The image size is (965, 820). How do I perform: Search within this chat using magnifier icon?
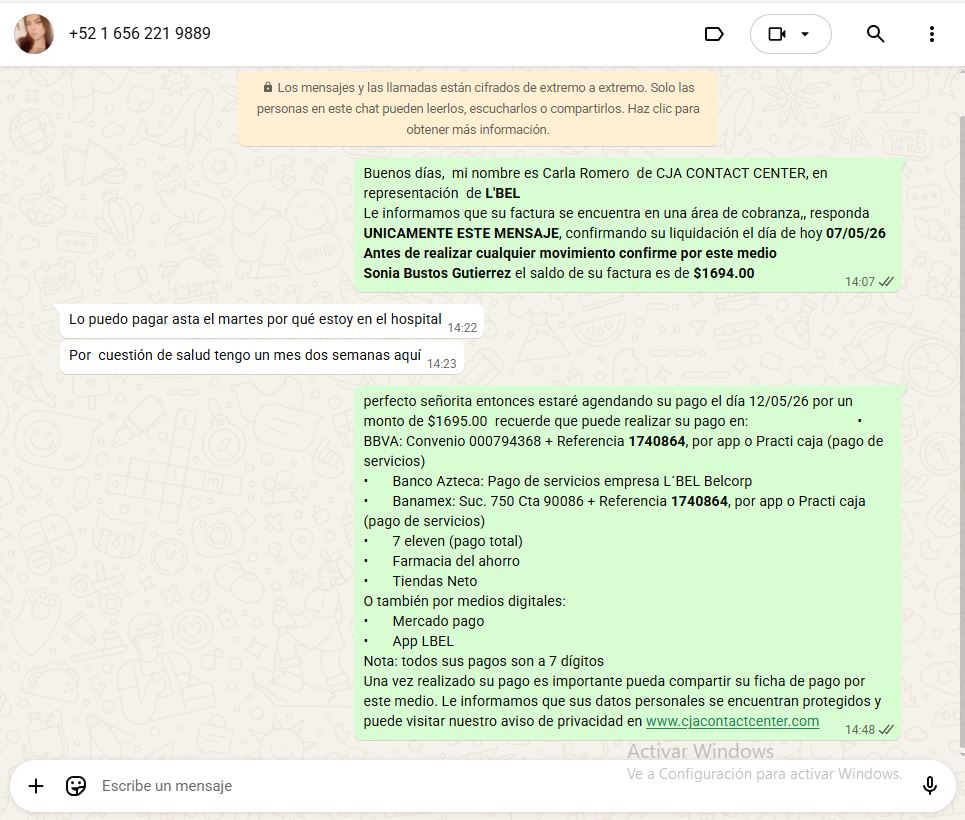875,34
